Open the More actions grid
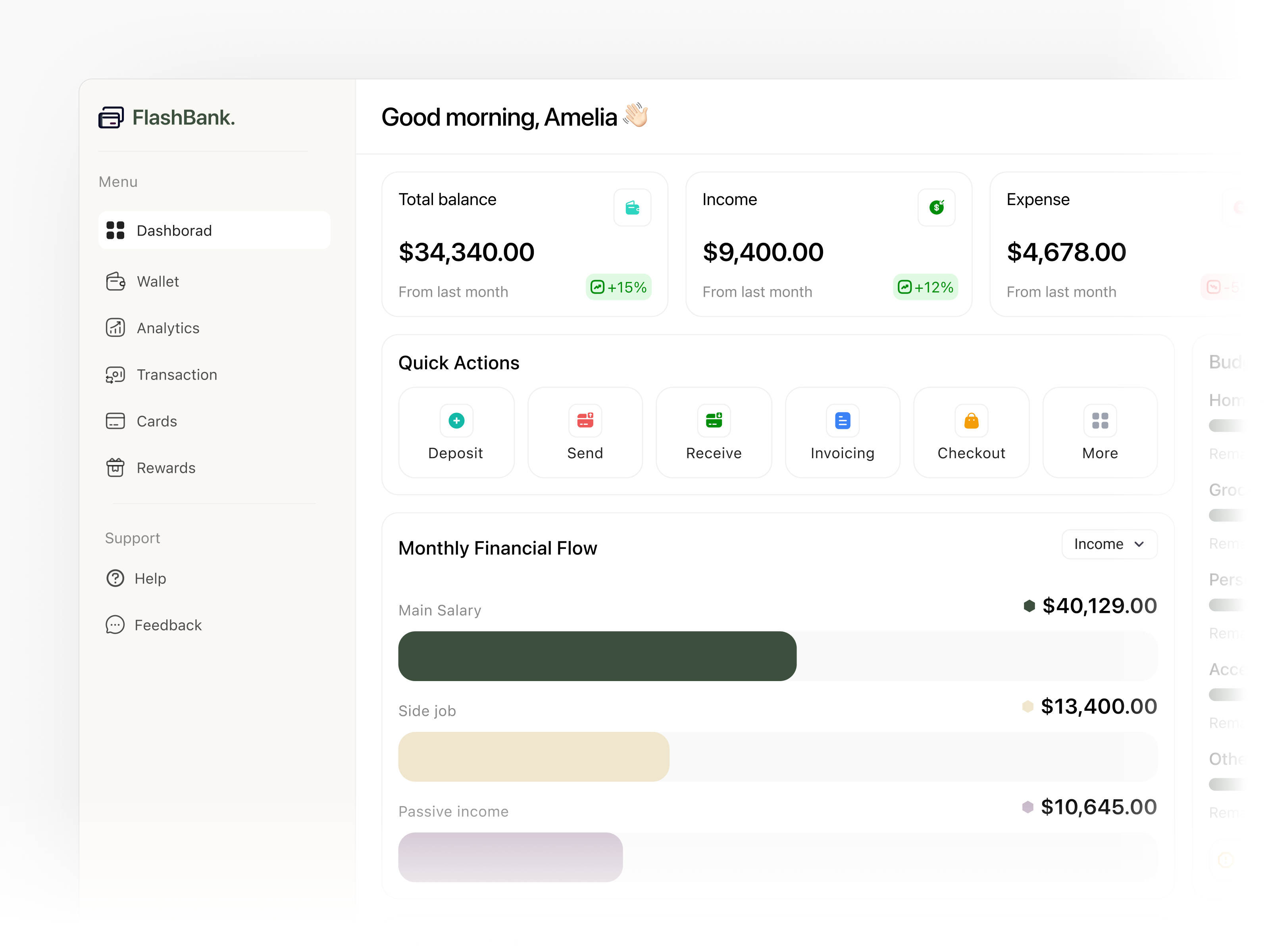 pyautogui.click(x=1099, y=420)
